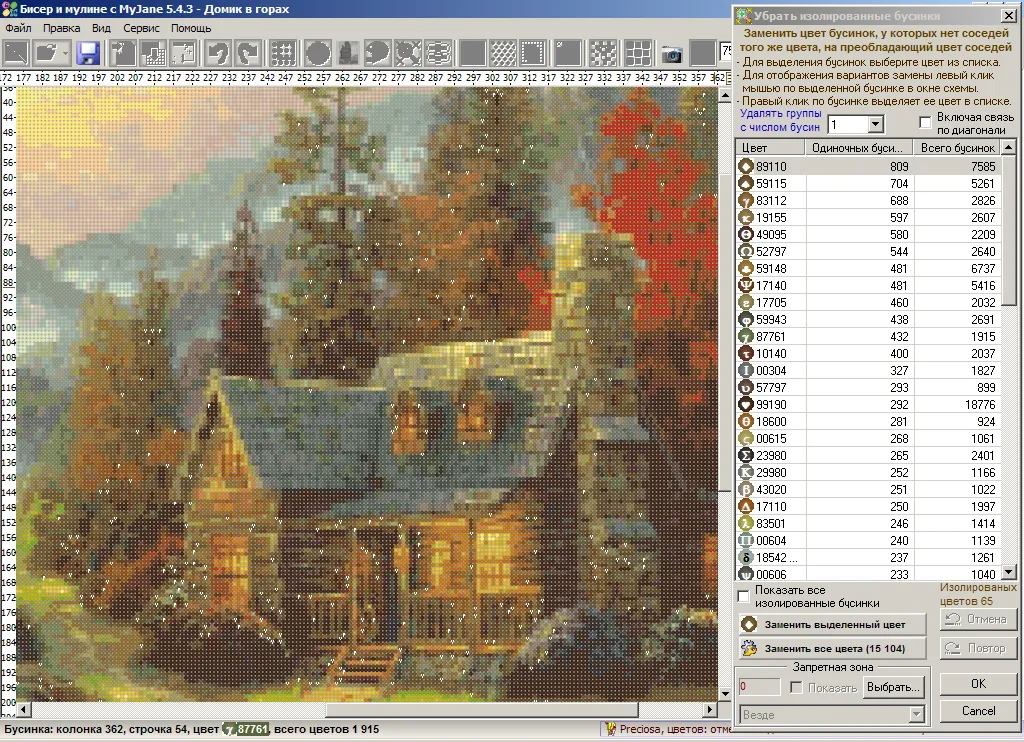Screen dimensions: 1024x742
Task: Click 'Заменить все цвета (15 104)' button
Action: [x=833, y=649]
